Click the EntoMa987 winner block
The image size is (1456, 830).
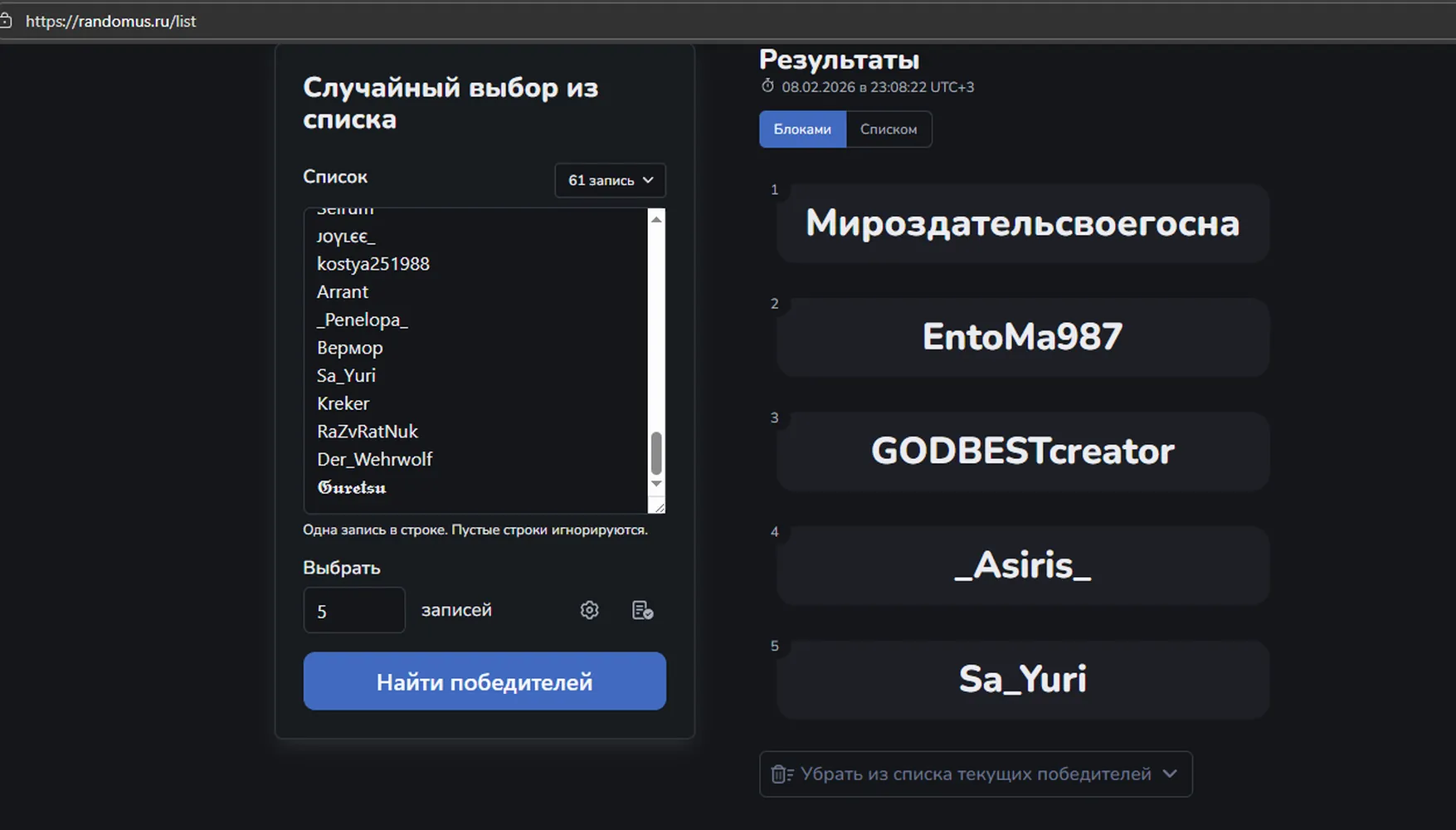1023,337
